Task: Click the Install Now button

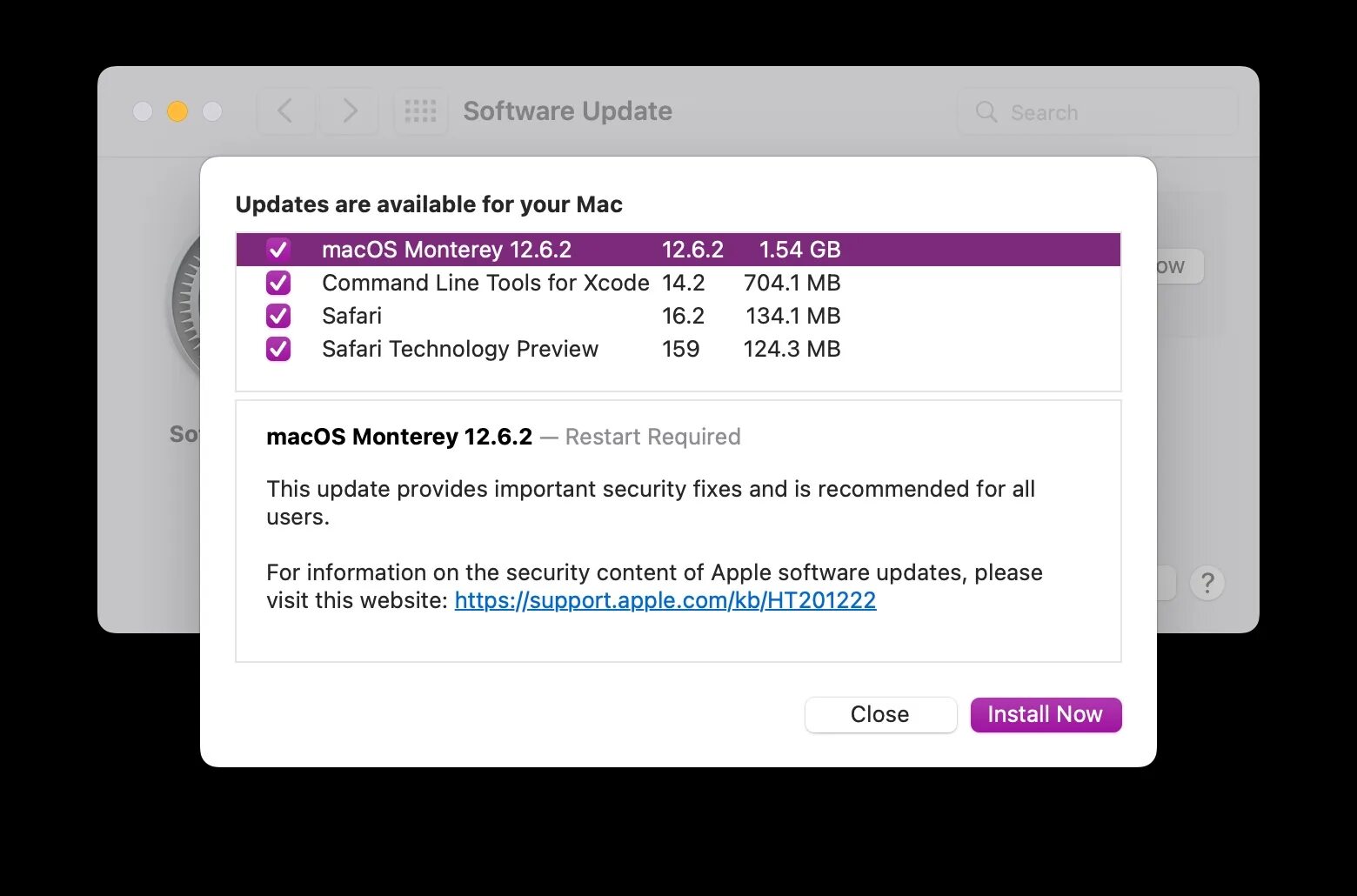Action: click(1046, 715)
